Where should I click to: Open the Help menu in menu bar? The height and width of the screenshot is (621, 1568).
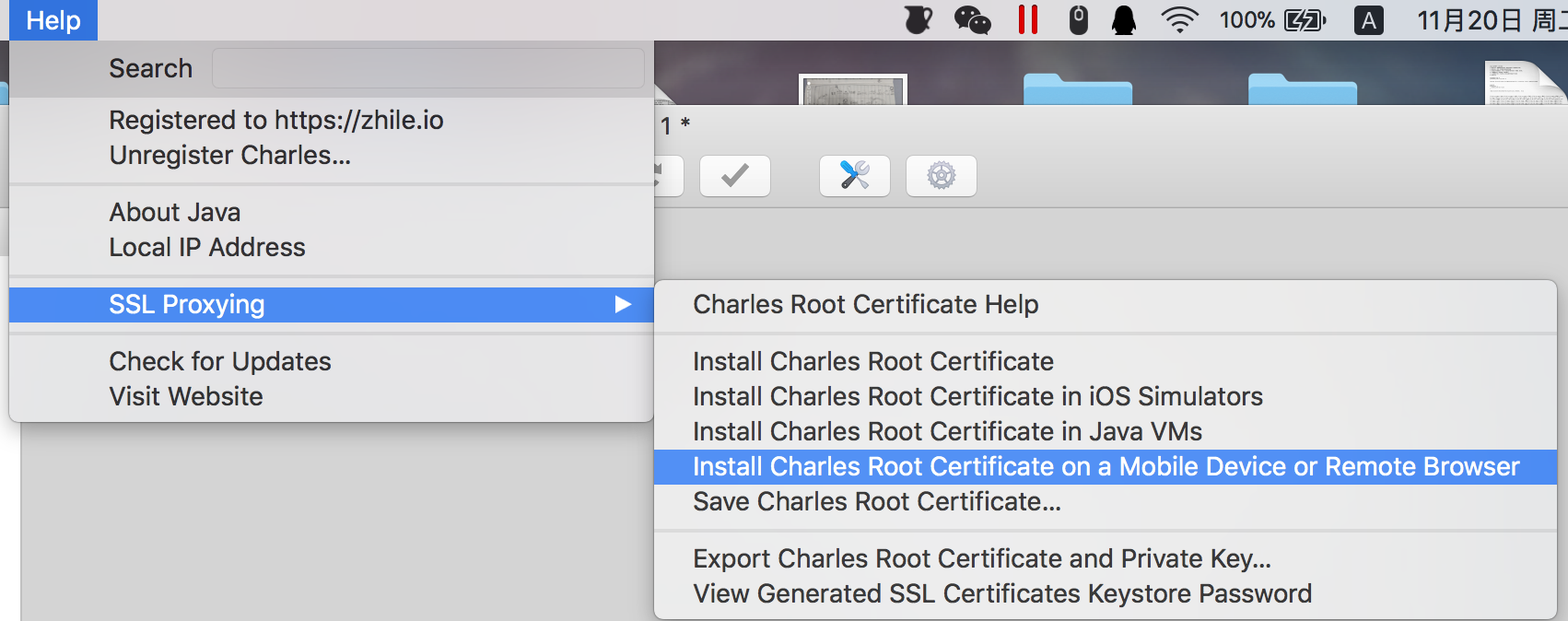point(53,20)
